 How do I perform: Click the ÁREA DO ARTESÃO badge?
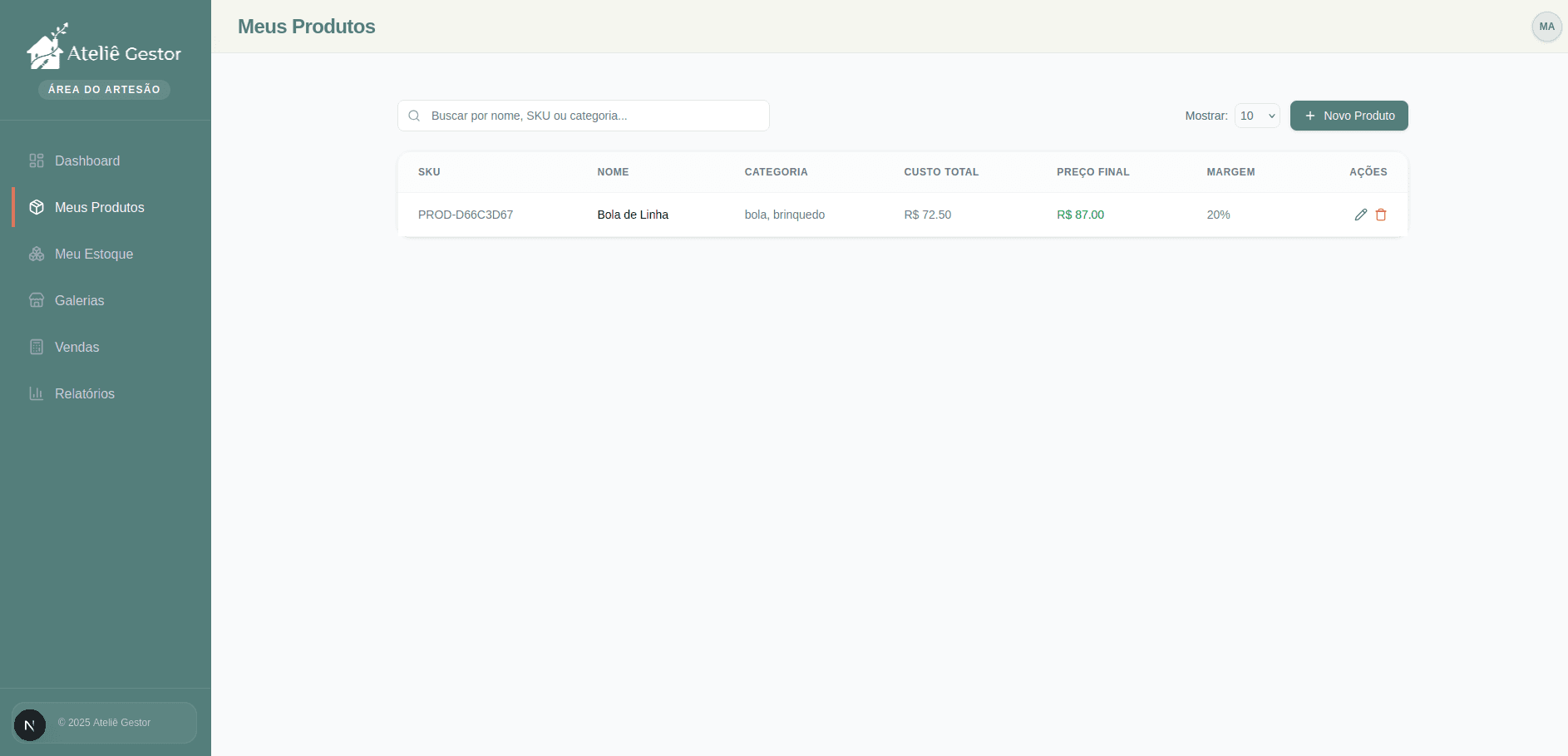(x=103, y=89)
